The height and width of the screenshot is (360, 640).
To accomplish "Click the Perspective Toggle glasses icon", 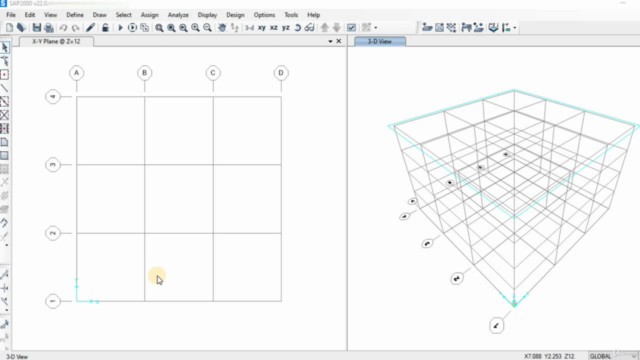I will (310, 28).
